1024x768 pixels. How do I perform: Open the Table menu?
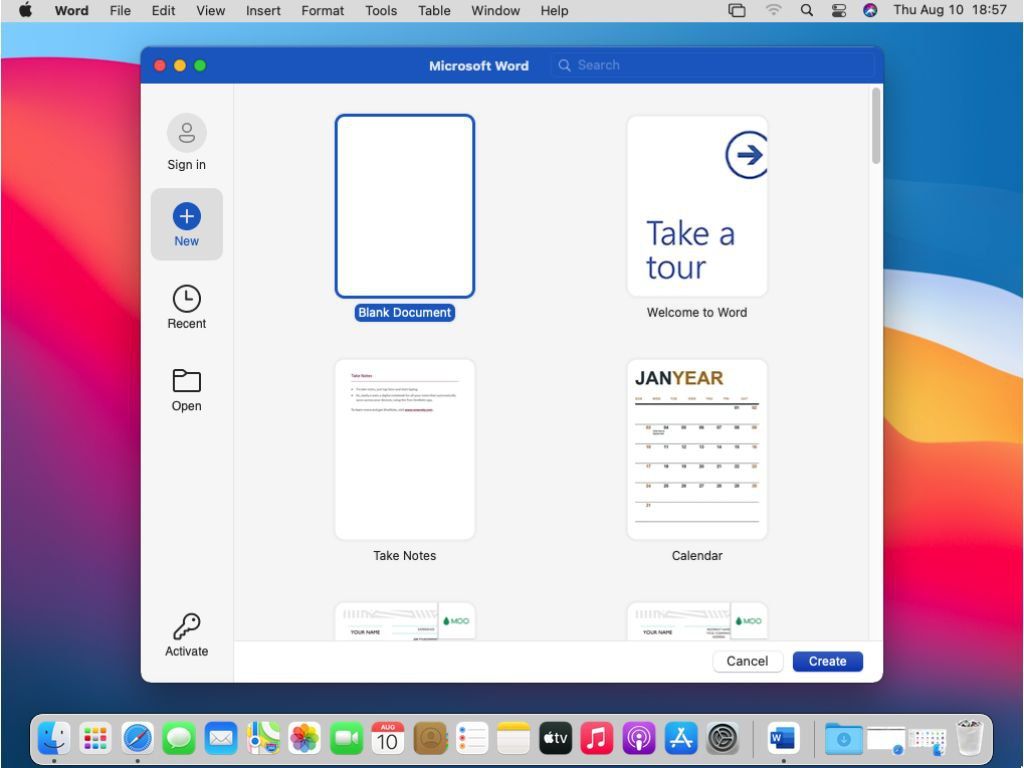point(434,11)
